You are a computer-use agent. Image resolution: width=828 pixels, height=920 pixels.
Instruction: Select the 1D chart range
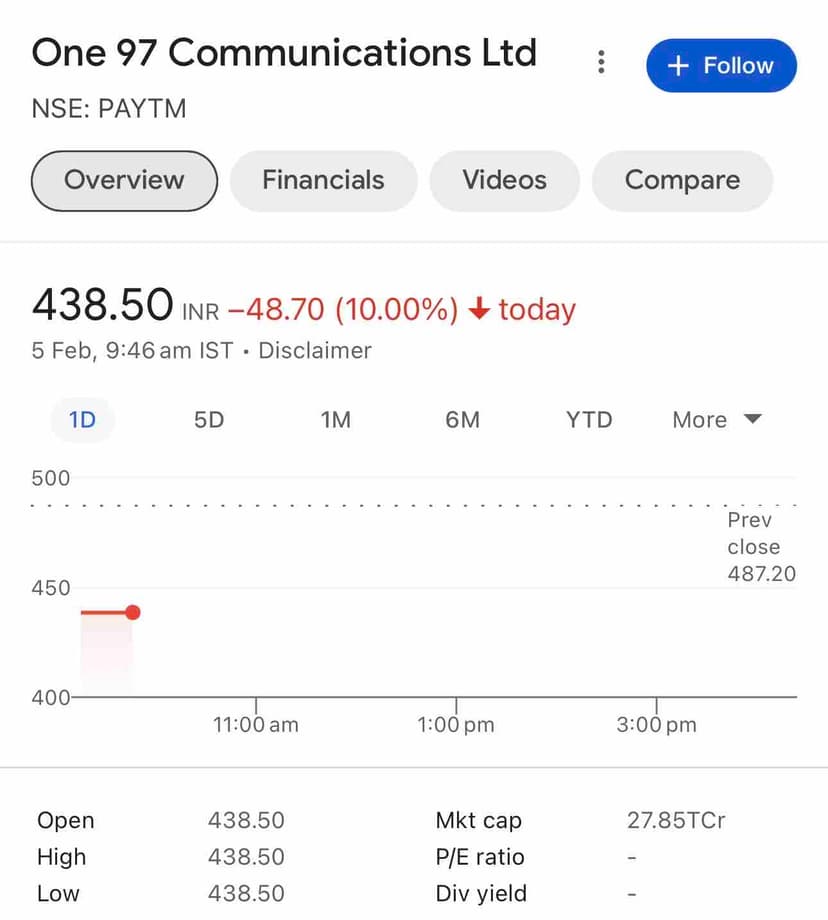tap(82, 420)
